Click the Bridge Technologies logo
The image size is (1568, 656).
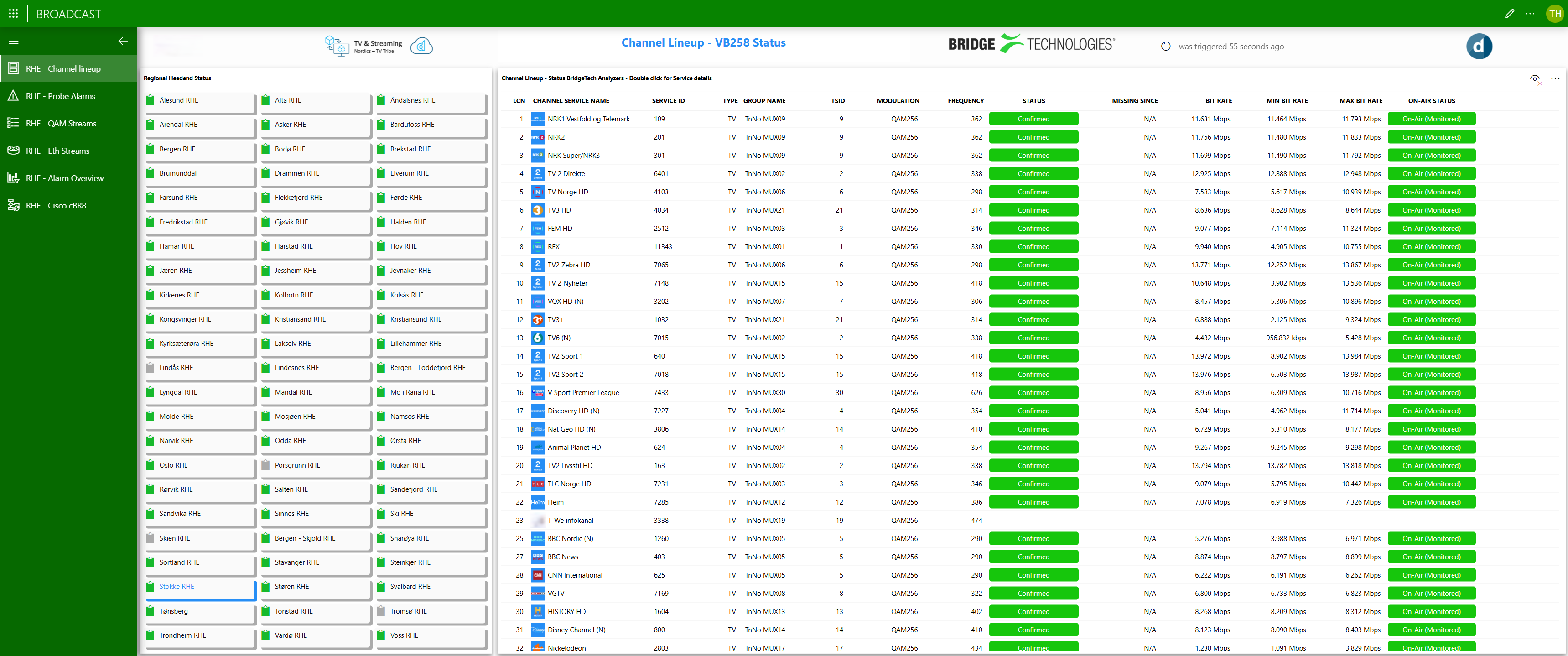point(1031,44)
